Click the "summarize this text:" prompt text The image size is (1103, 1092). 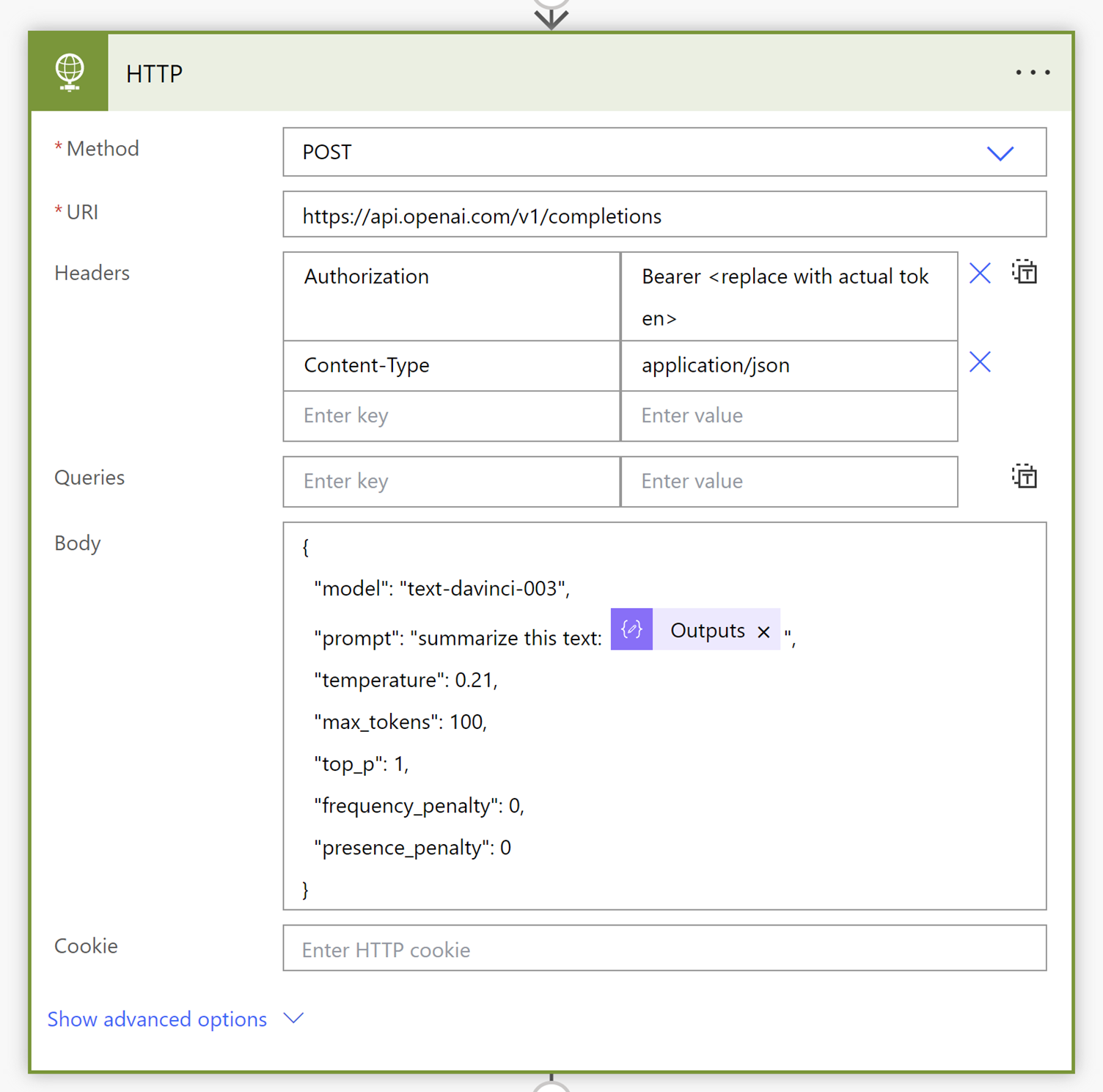coord(506,638)
